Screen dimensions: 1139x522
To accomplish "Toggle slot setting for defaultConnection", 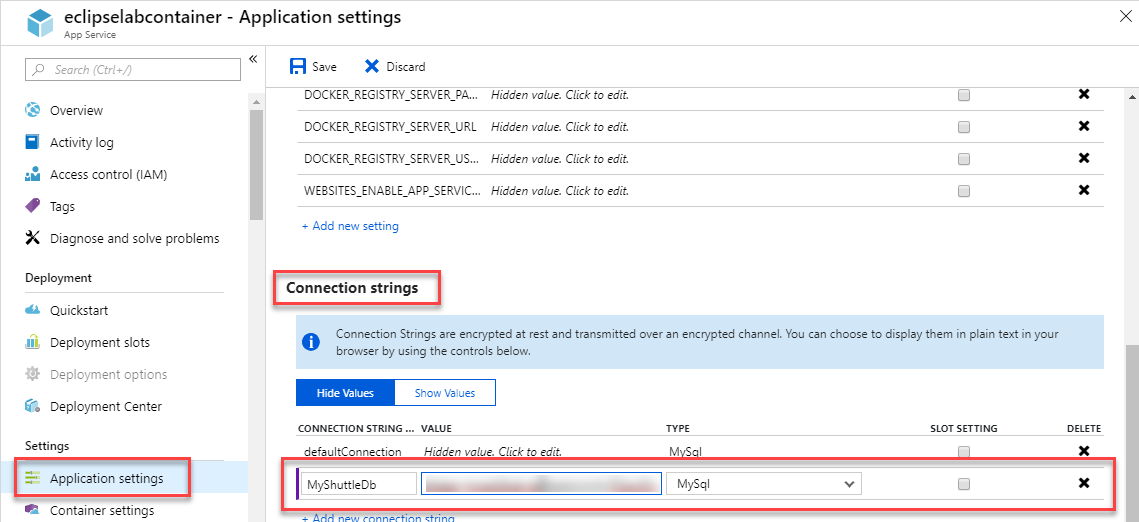I will tap(964, 452).
